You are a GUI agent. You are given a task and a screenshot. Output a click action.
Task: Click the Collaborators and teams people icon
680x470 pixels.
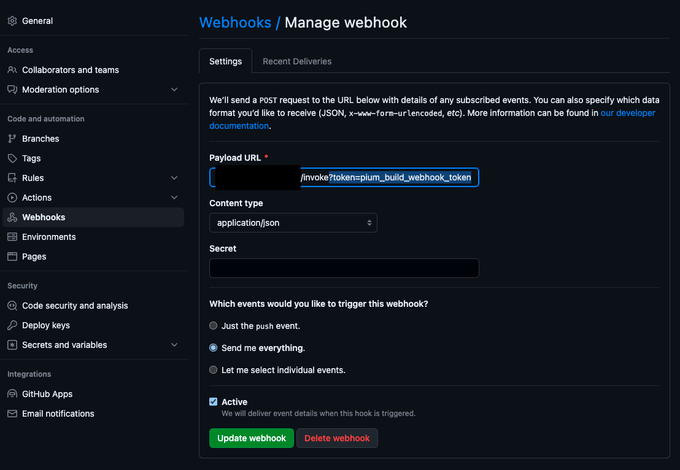tap(12, 70)
